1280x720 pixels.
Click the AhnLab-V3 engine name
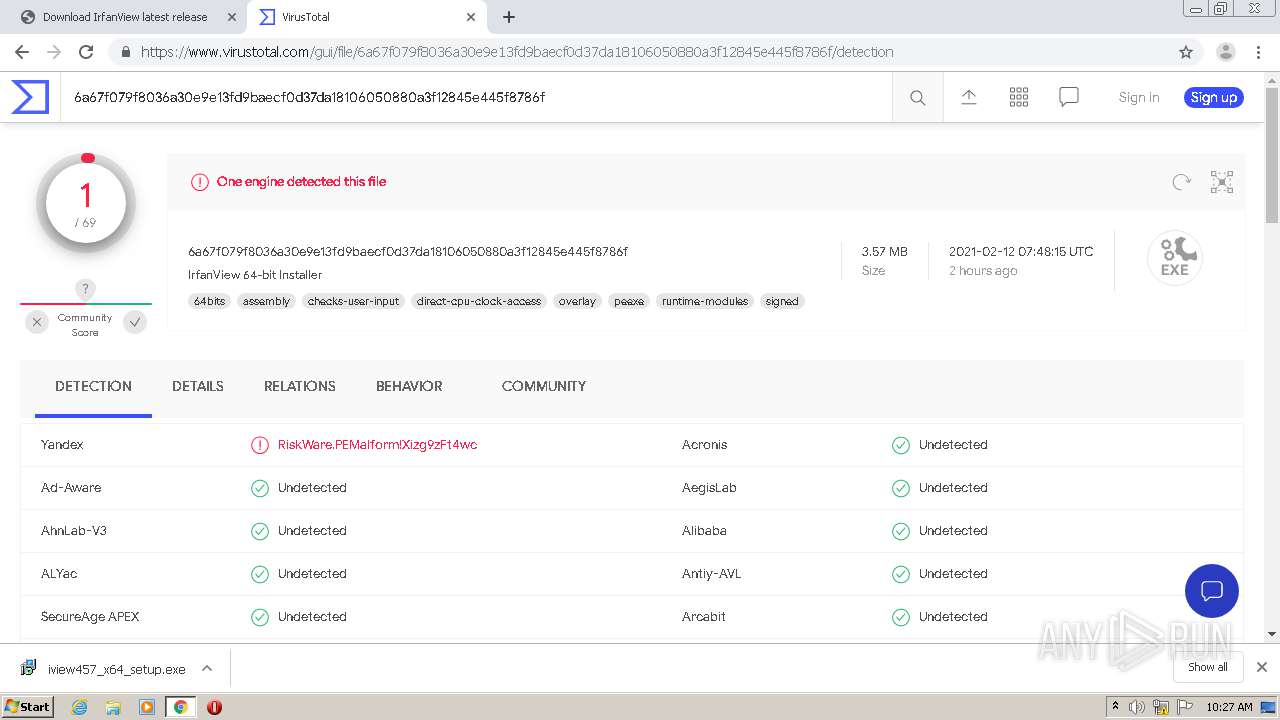click(x=74, y=531)
